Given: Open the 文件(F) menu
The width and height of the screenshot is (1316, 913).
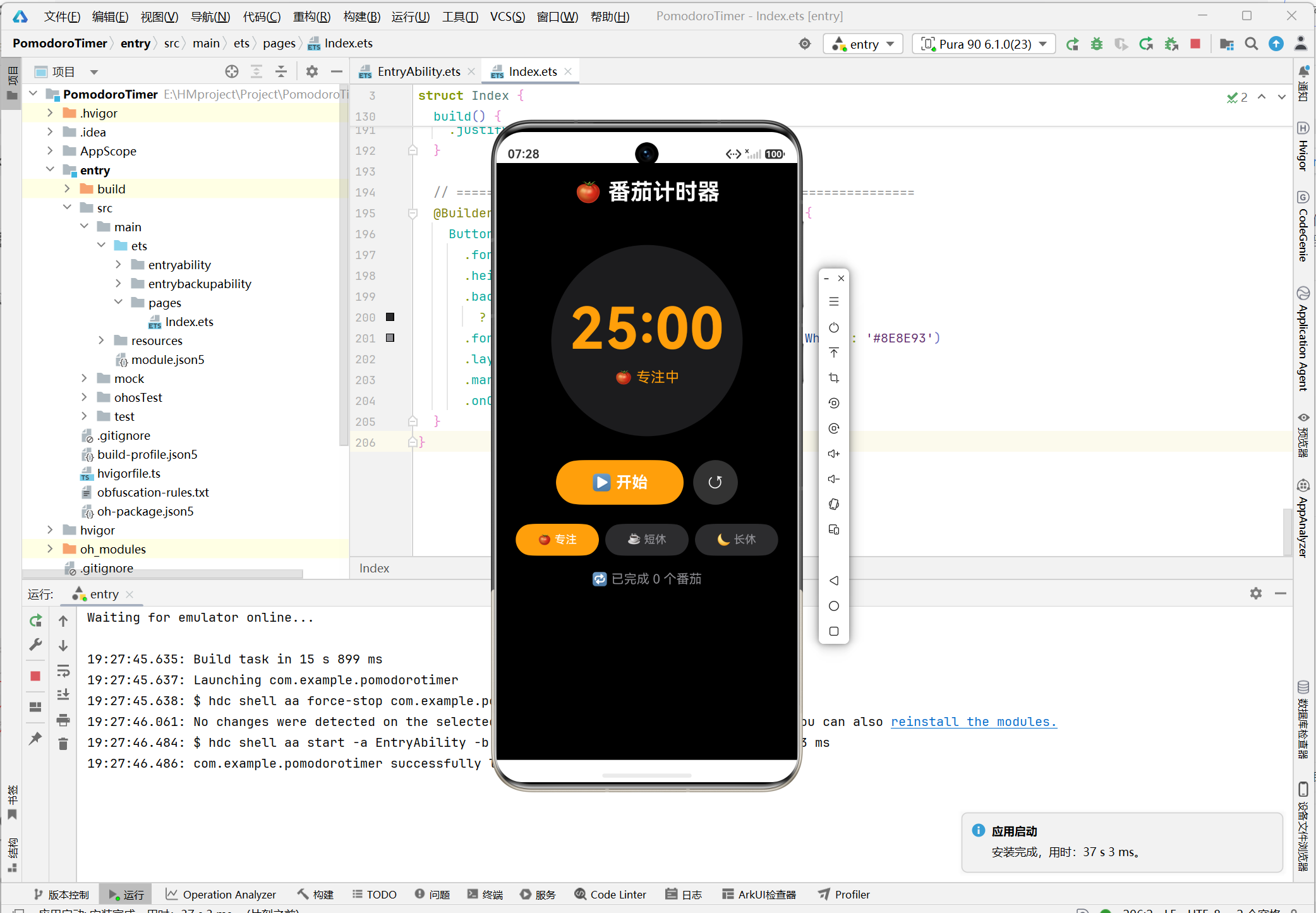Looking at the screenshot, I should [x=62, y=16].
